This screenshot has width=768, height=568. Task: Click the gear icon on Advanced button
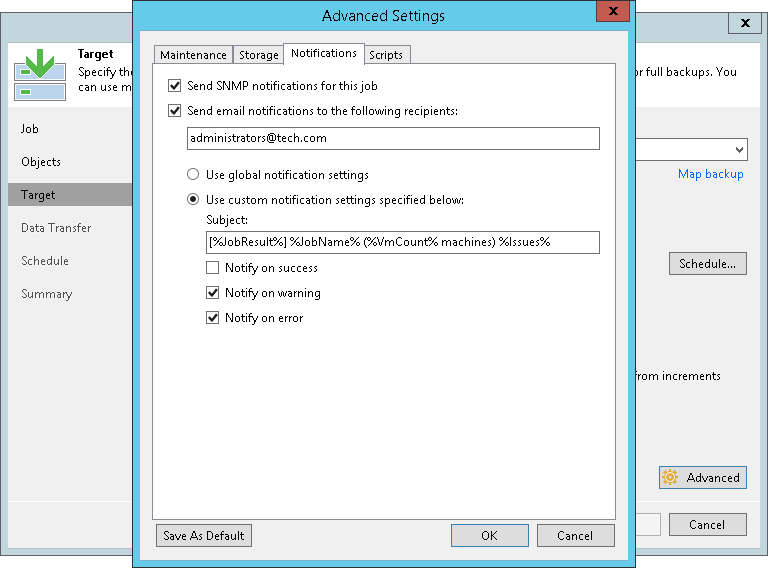pyautogui.click(x=670, y=477)
